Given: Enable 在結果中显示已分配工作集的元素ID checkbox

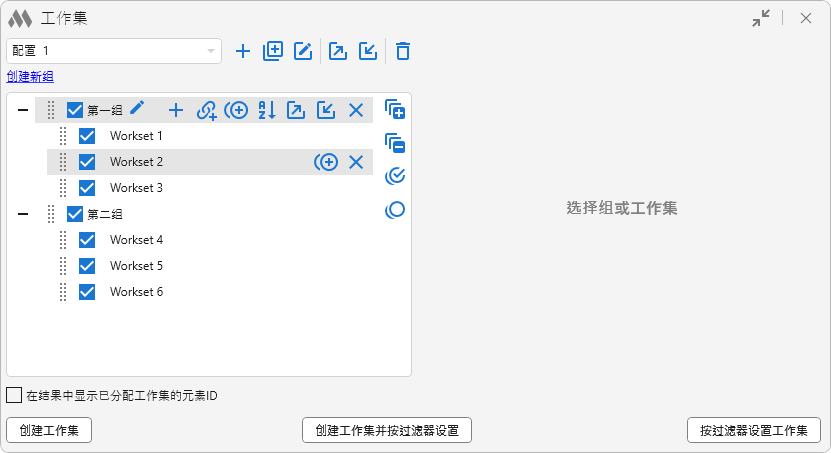Looking at the screenshot, I should 14,395.
